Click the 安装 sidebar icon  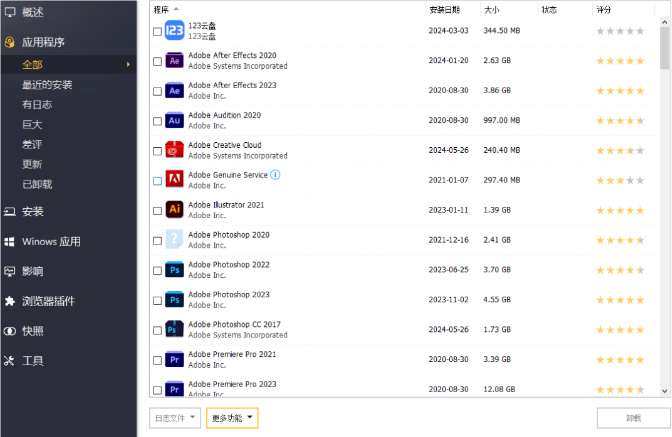click(x=10, y=211)
